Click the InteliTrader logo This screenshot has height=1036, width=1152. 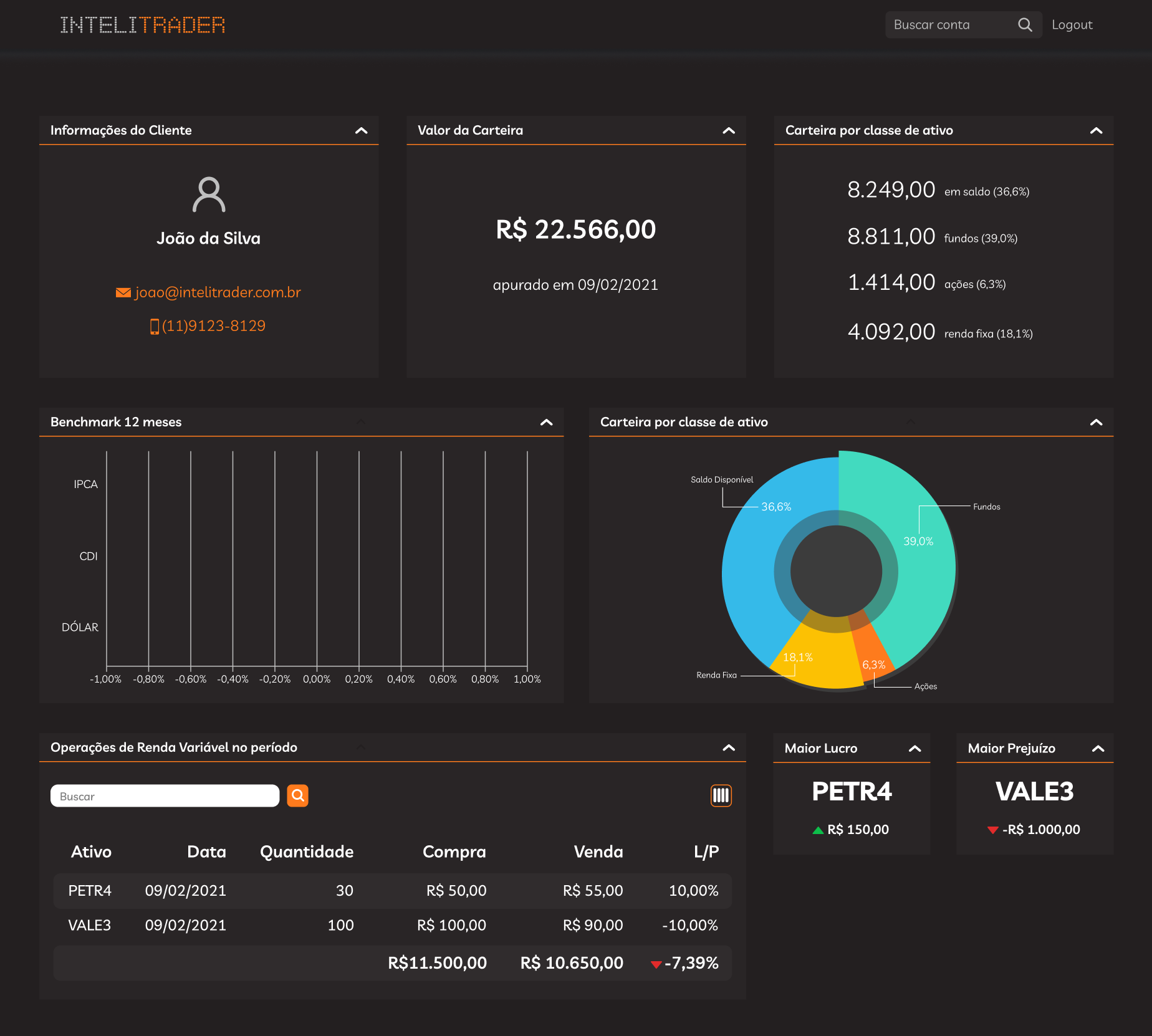click(143, 25)
